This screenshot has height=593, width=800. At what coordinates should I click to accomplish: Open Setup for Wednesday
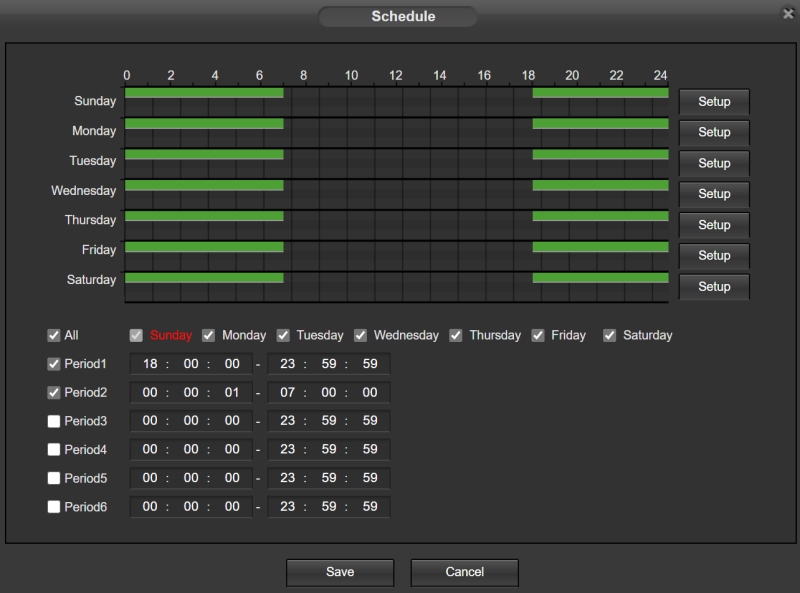click(714, 194)
